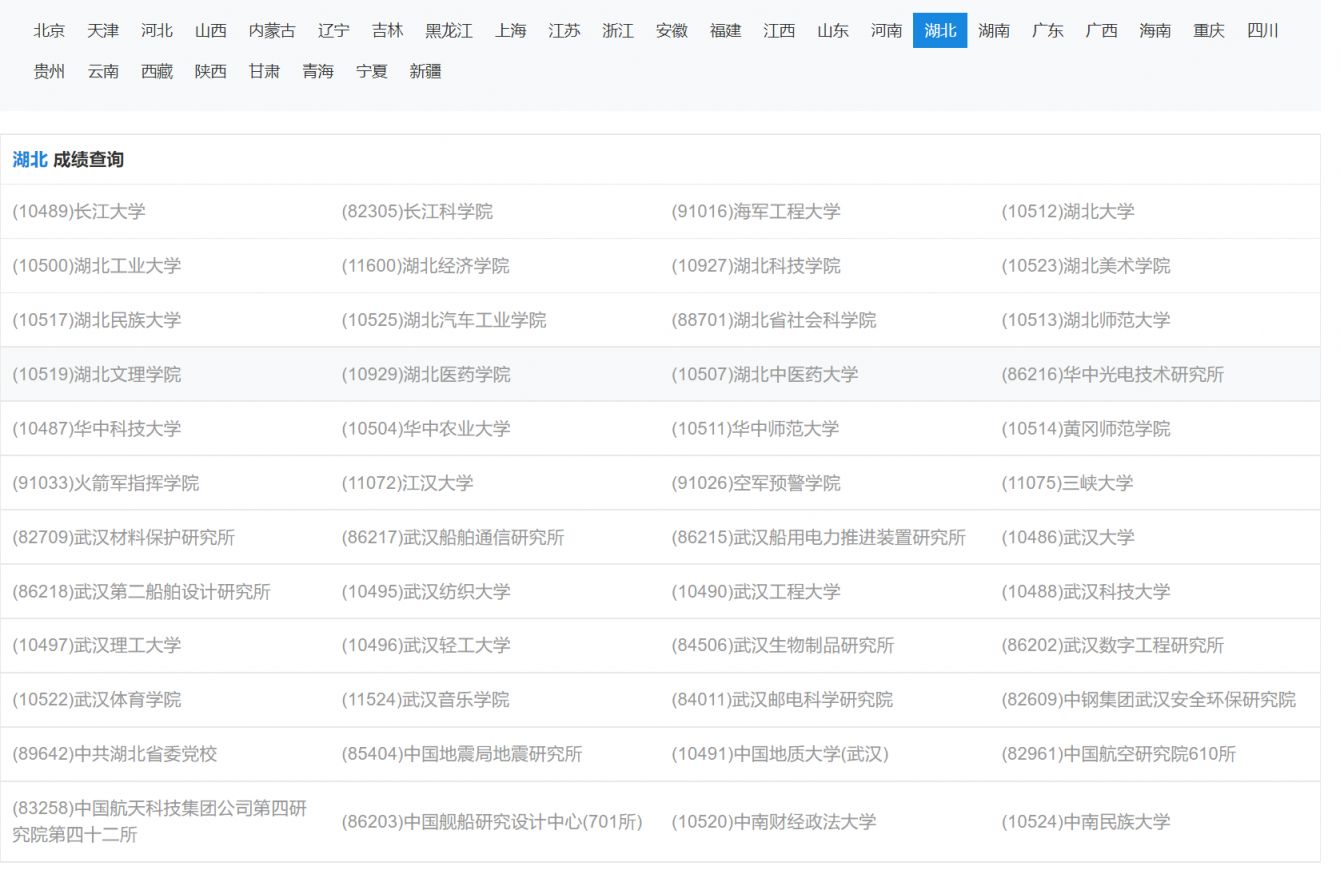Open (10524)中南民族大学 link
This screenshot has height=870, width=1340.
(1086, 822)
